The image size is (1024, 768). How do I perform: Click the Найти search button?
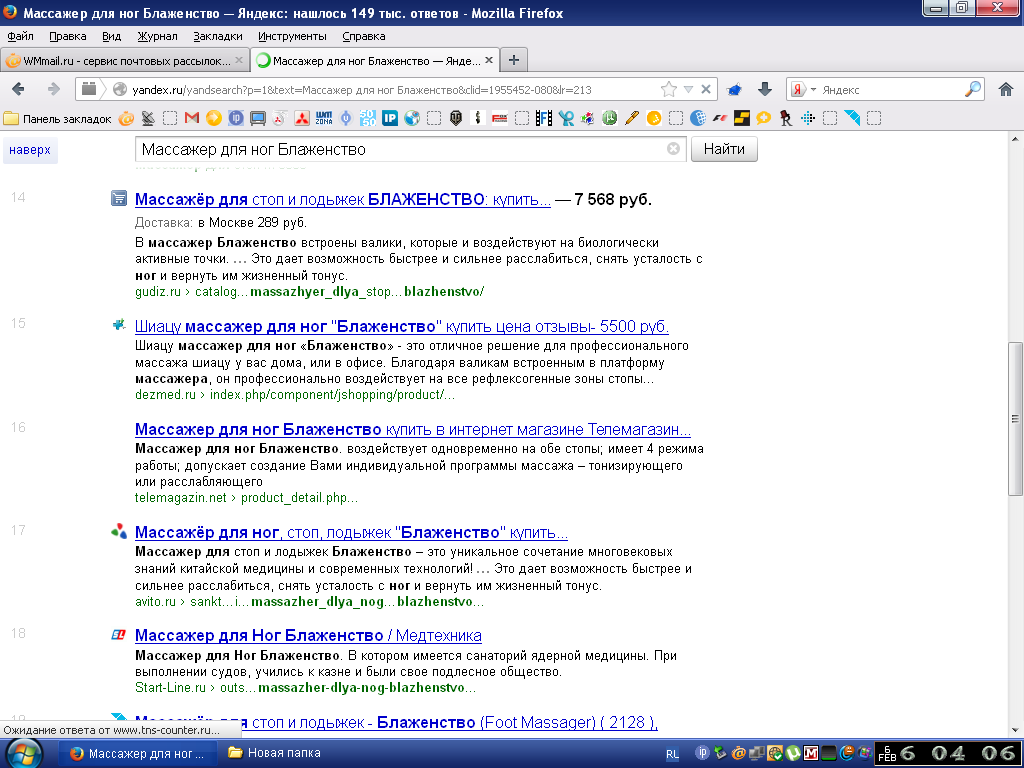click(x=724, y=149)
